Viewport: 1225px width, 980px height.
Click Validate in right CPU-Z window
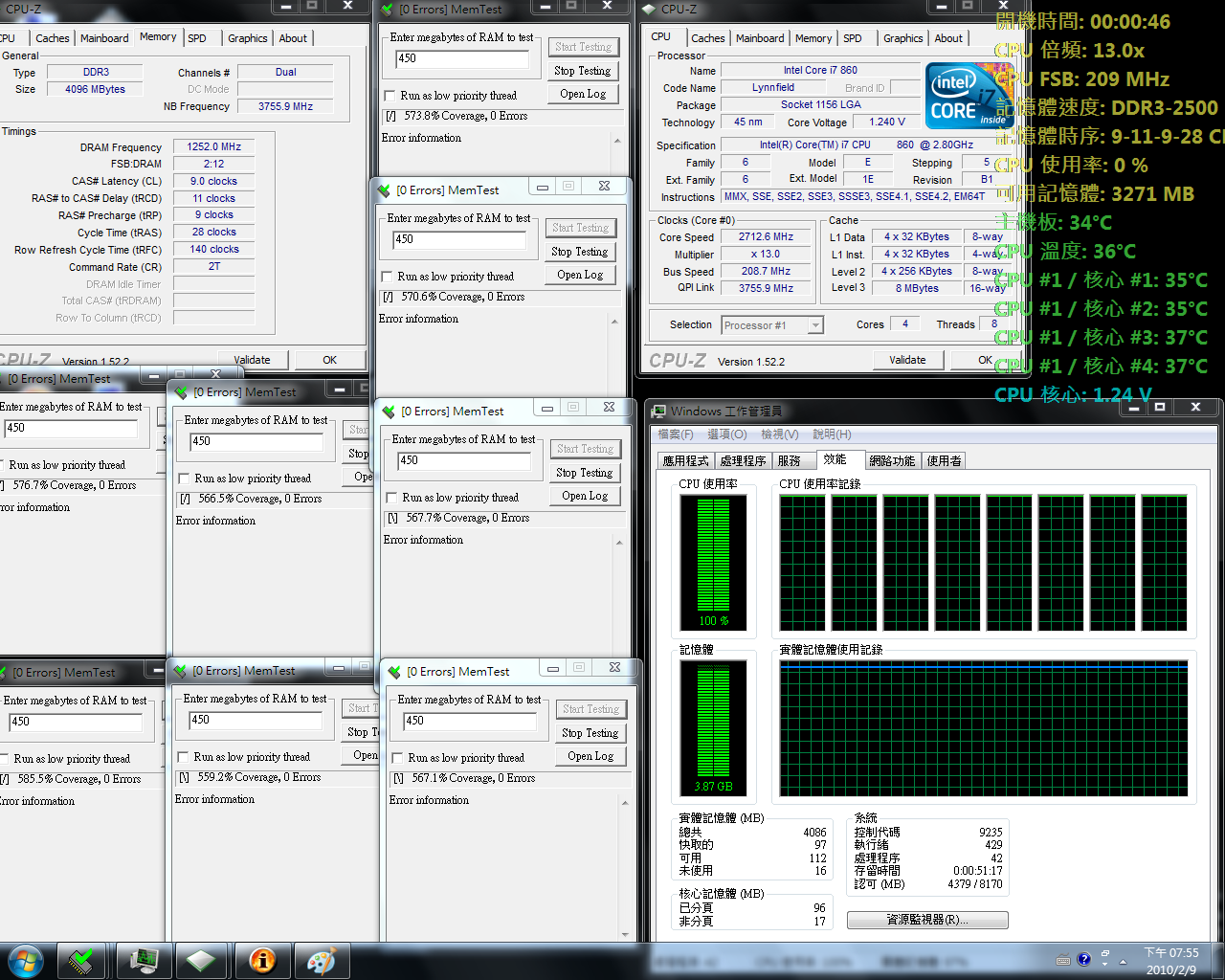tap(907, 360)
